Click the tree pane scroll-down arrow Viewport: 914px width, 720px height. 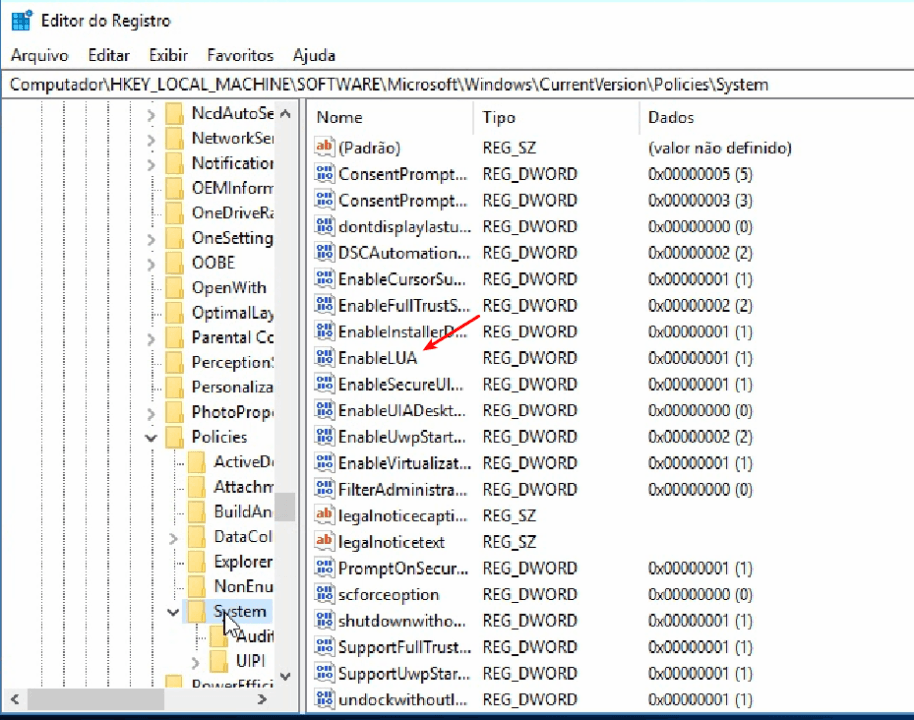(x=285, y=676)
